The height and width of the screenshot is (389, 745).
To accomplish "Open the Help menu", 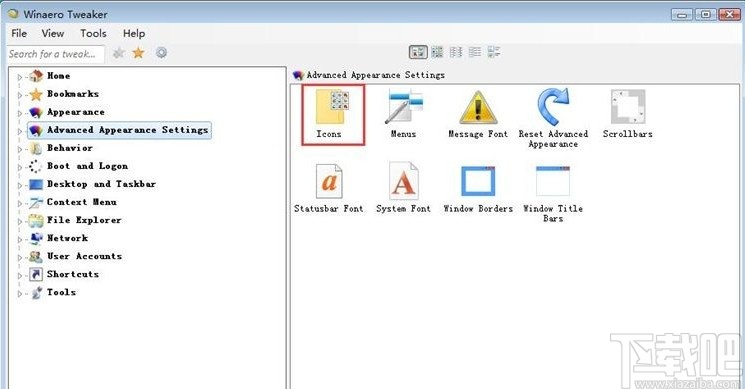I will coord(134,33).
